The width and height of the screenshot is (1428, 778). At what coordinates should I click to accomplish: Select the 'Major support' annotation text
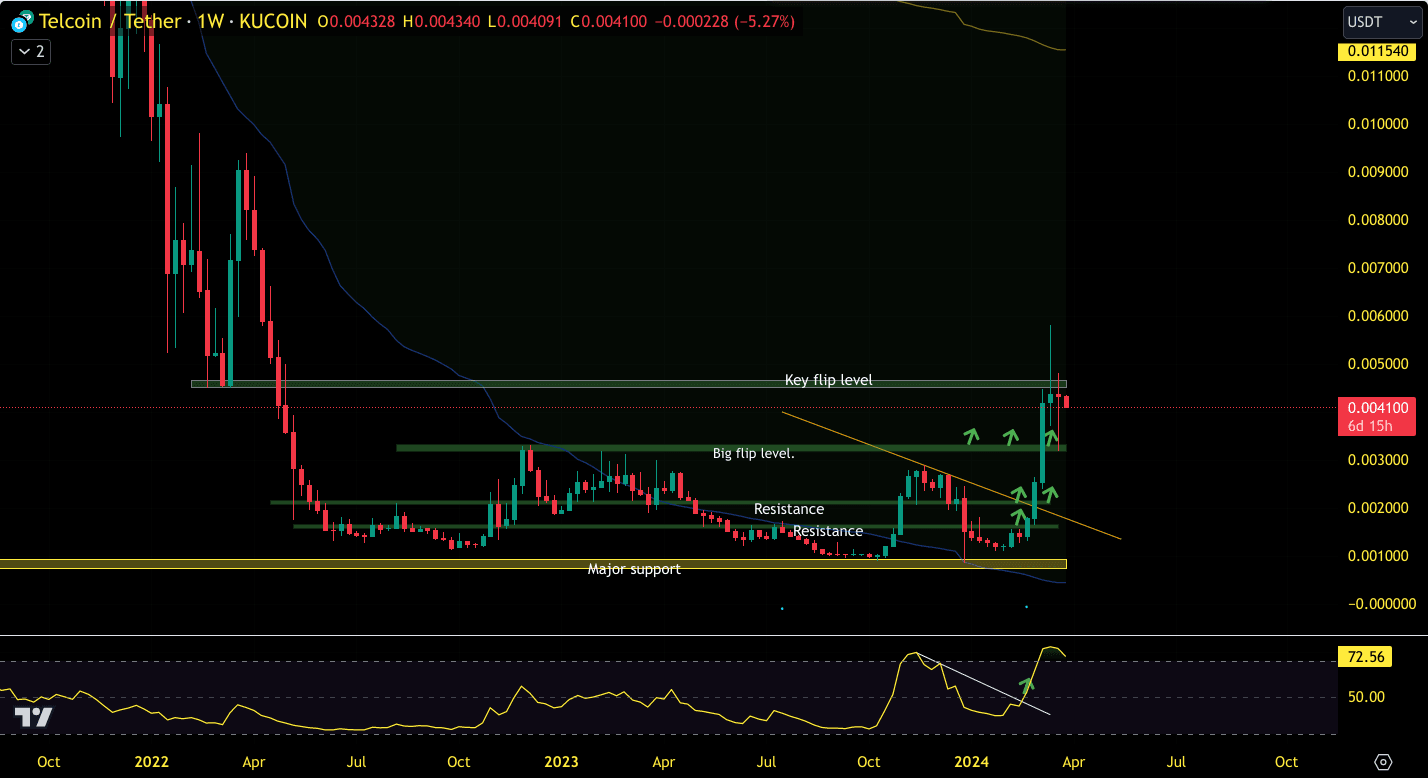coord(634,569)
